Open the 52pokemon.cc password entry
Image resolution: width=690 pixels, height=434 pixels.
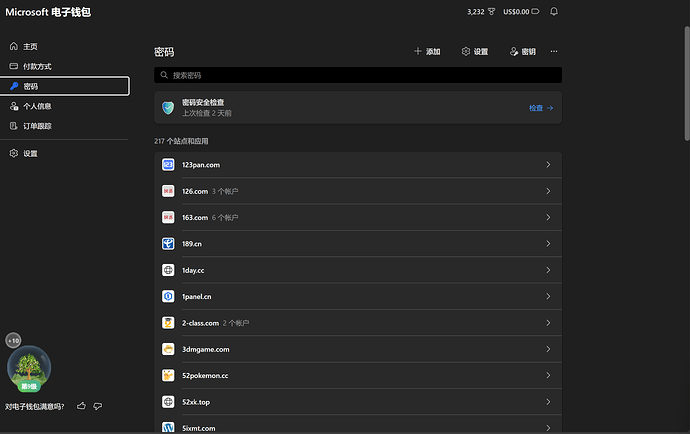(358, 375)
